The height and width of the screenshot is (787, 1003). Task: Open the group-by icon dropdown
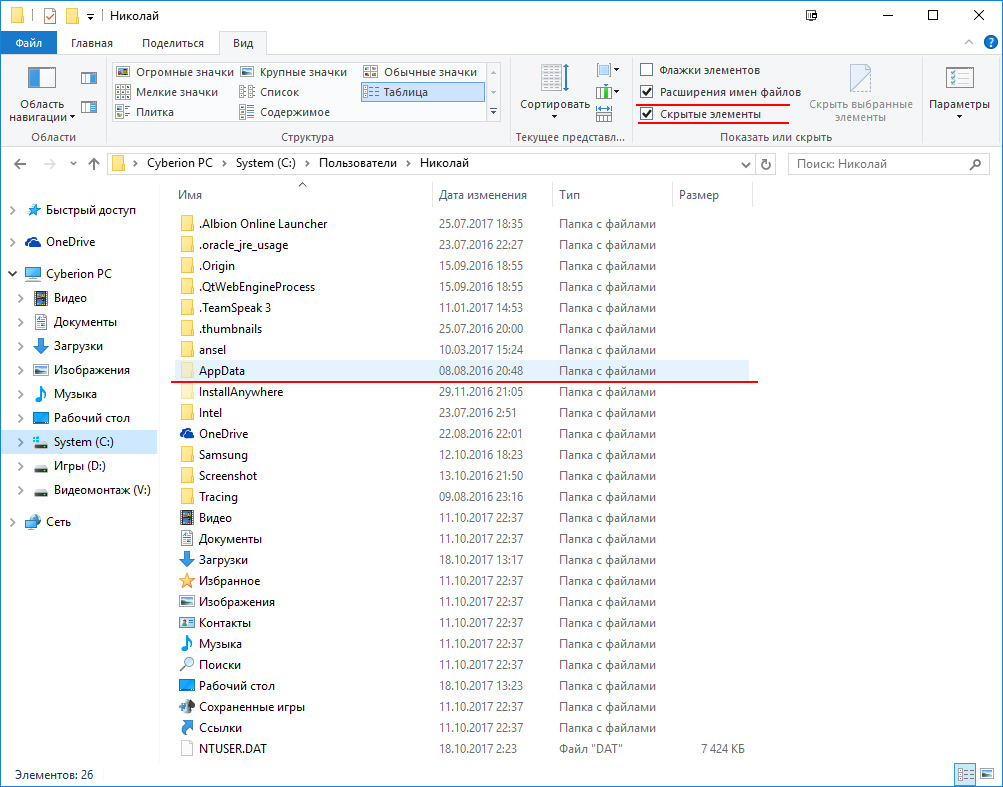[x=608, y=70]
